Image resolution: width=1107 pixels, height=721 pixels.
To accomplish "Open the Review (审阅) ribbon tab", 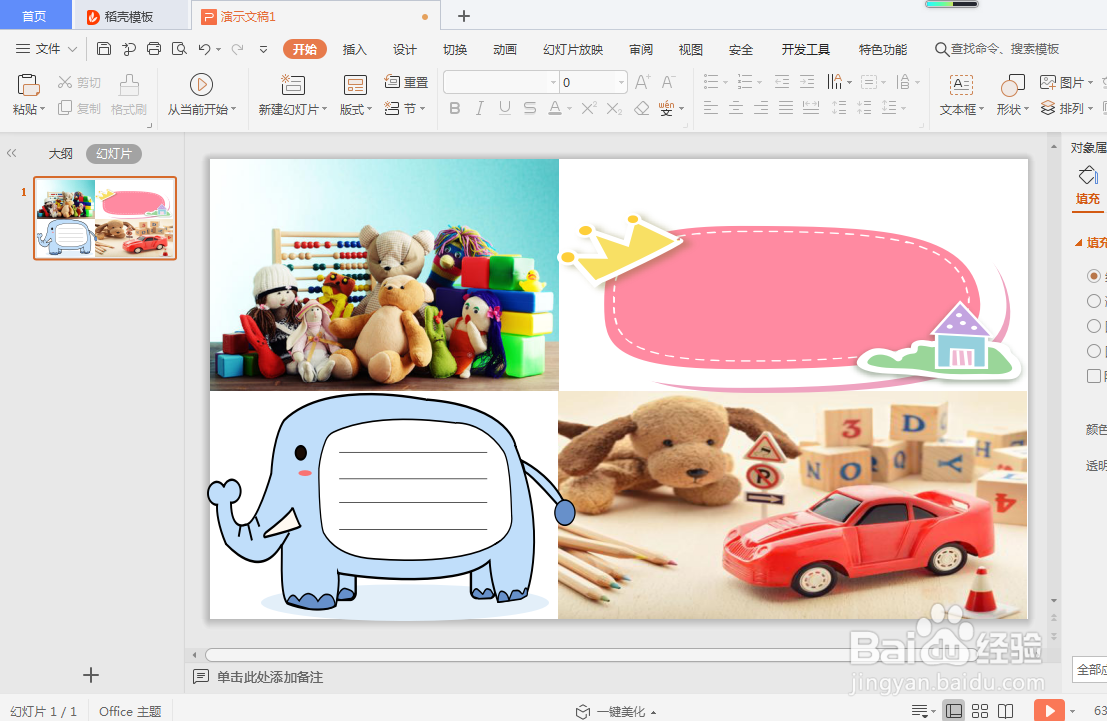I will pos(641,49).
